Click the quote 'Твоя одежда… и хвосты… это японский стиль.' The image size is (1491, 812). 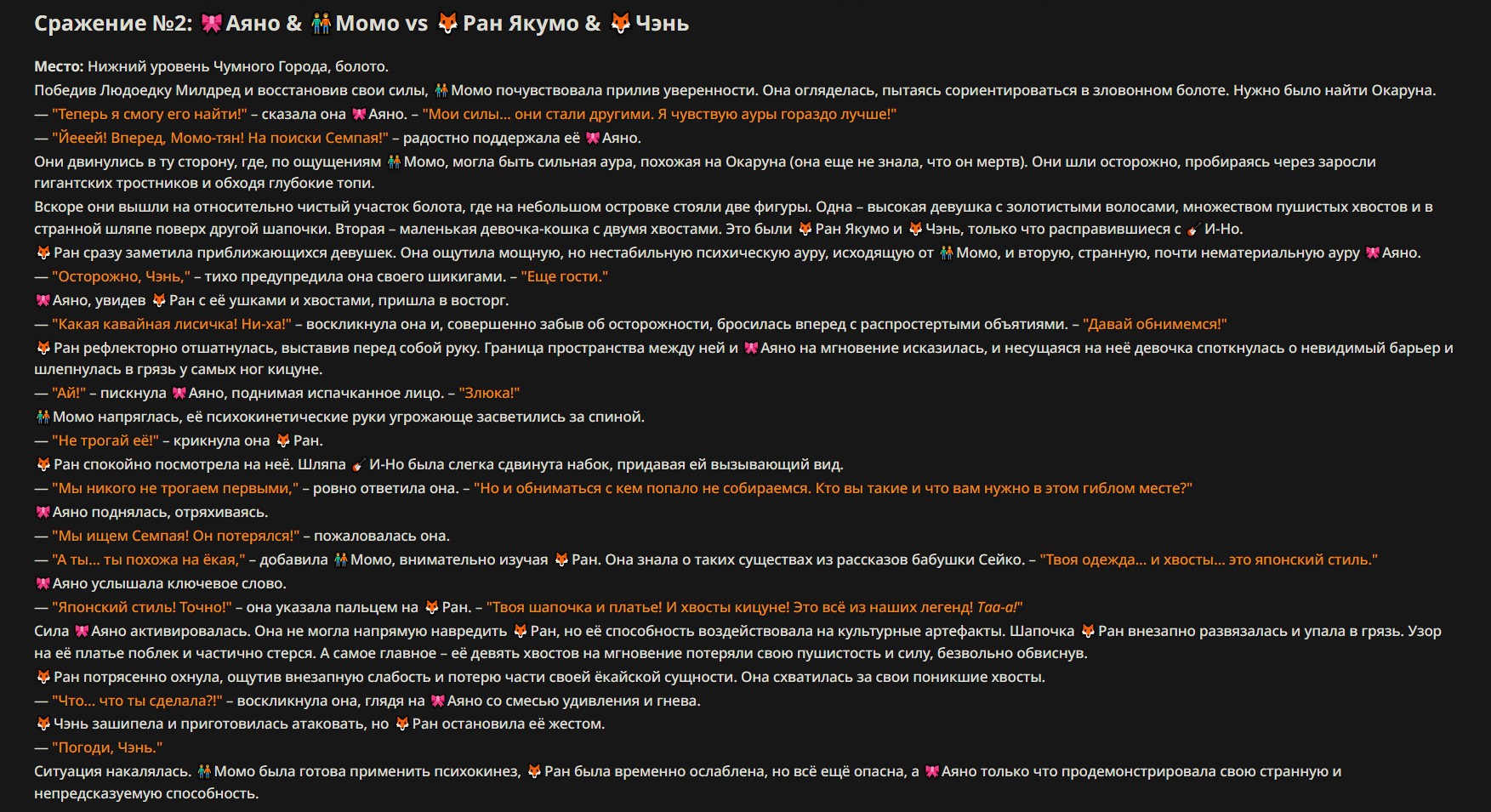coord(1209,559)
